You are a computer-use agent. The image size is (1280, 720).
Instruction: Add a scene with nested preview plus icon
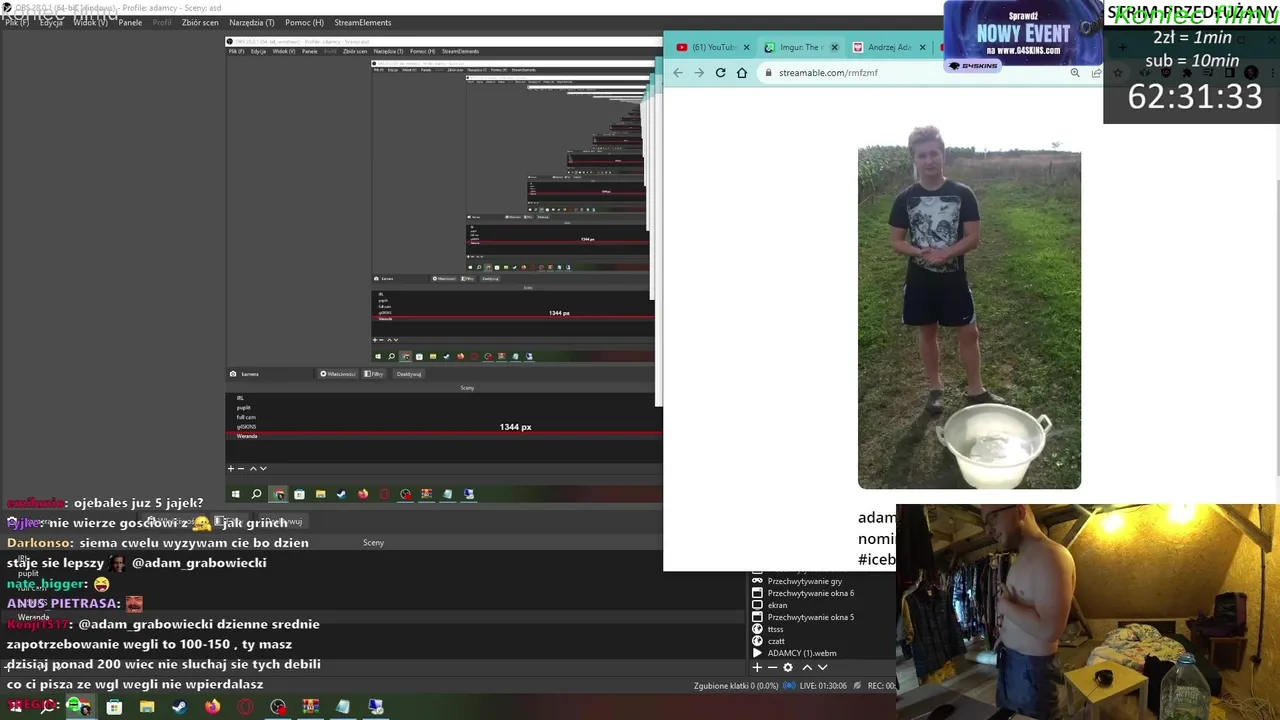coord(231,468)
